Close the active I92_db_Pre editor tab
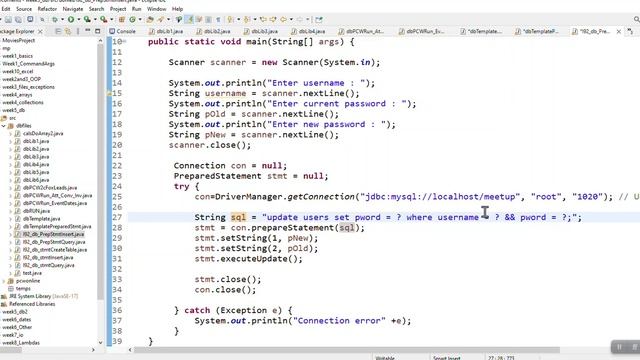The width and height of the screenshot is (640, 360). [x=619, y=31]
